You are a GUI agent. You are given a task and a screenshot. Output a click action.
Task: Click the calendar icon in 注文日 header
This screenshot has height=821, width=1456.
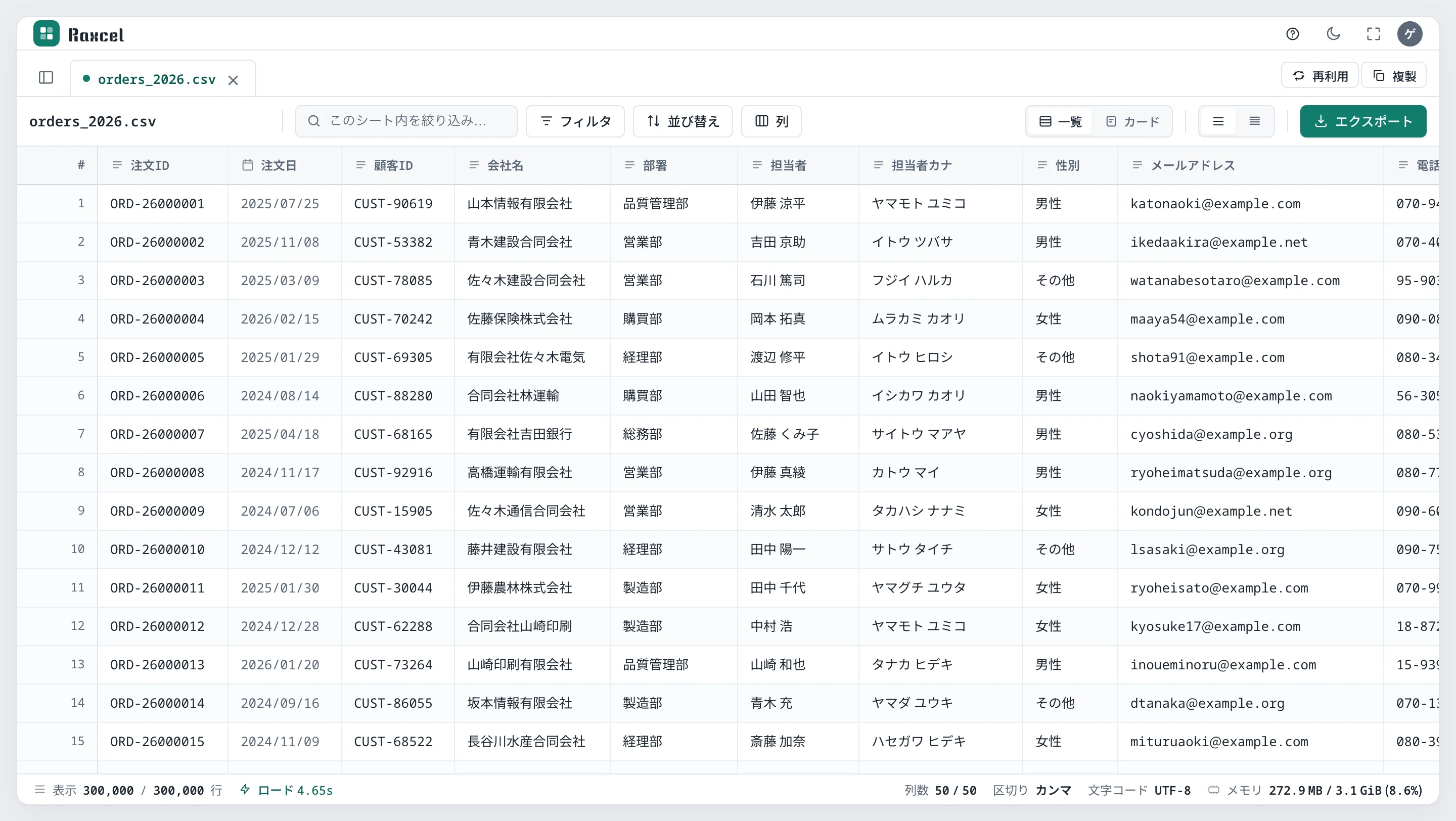pos(248,165)
